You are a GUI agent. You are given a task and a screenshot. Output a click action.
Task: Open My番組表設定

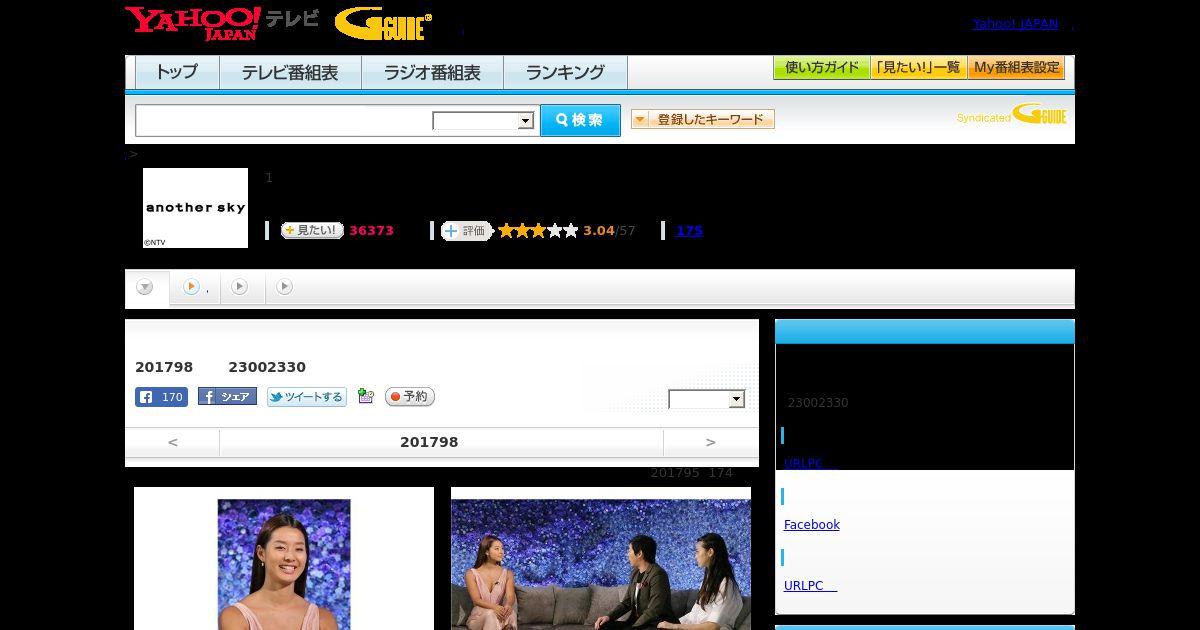pyautogui.click(x=1016, y=68)
